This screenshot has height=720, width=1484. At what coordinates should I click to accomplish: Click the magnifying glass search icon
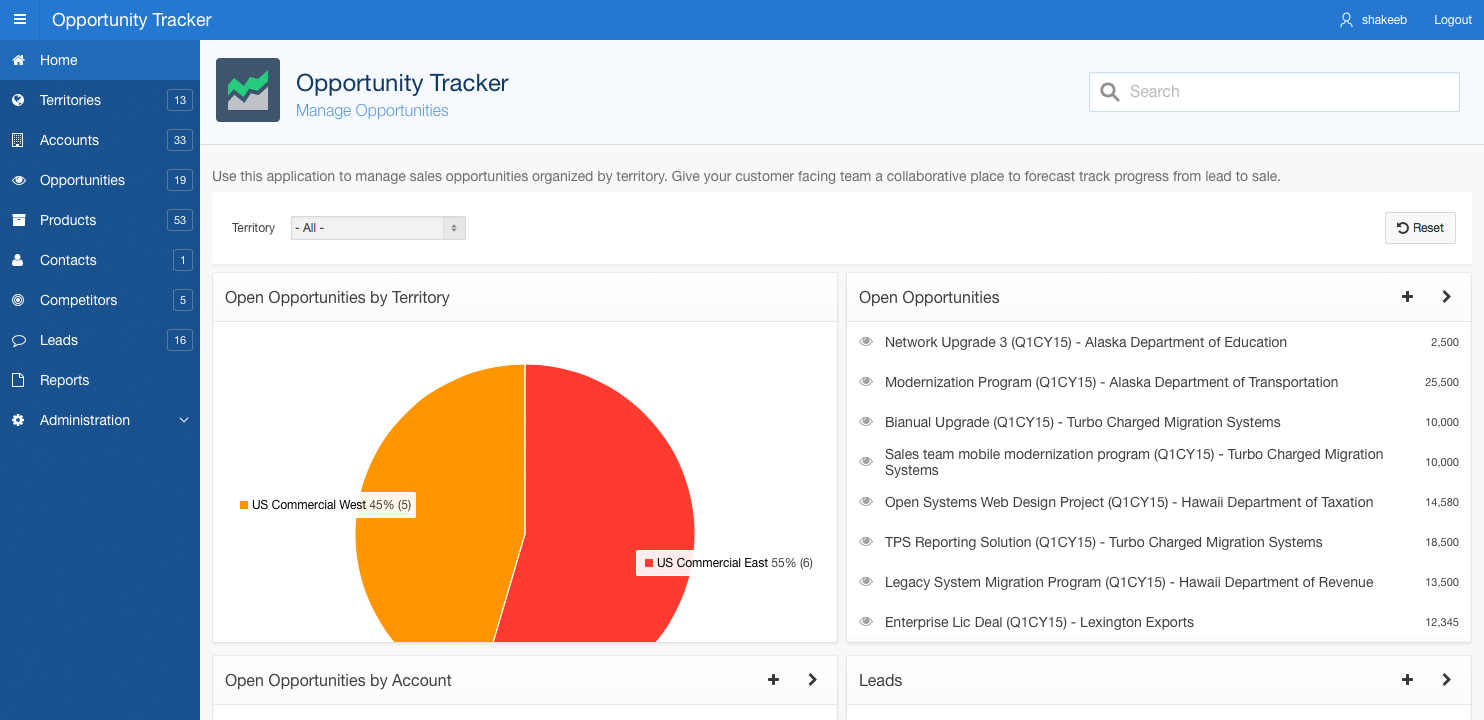point(1109,92)
